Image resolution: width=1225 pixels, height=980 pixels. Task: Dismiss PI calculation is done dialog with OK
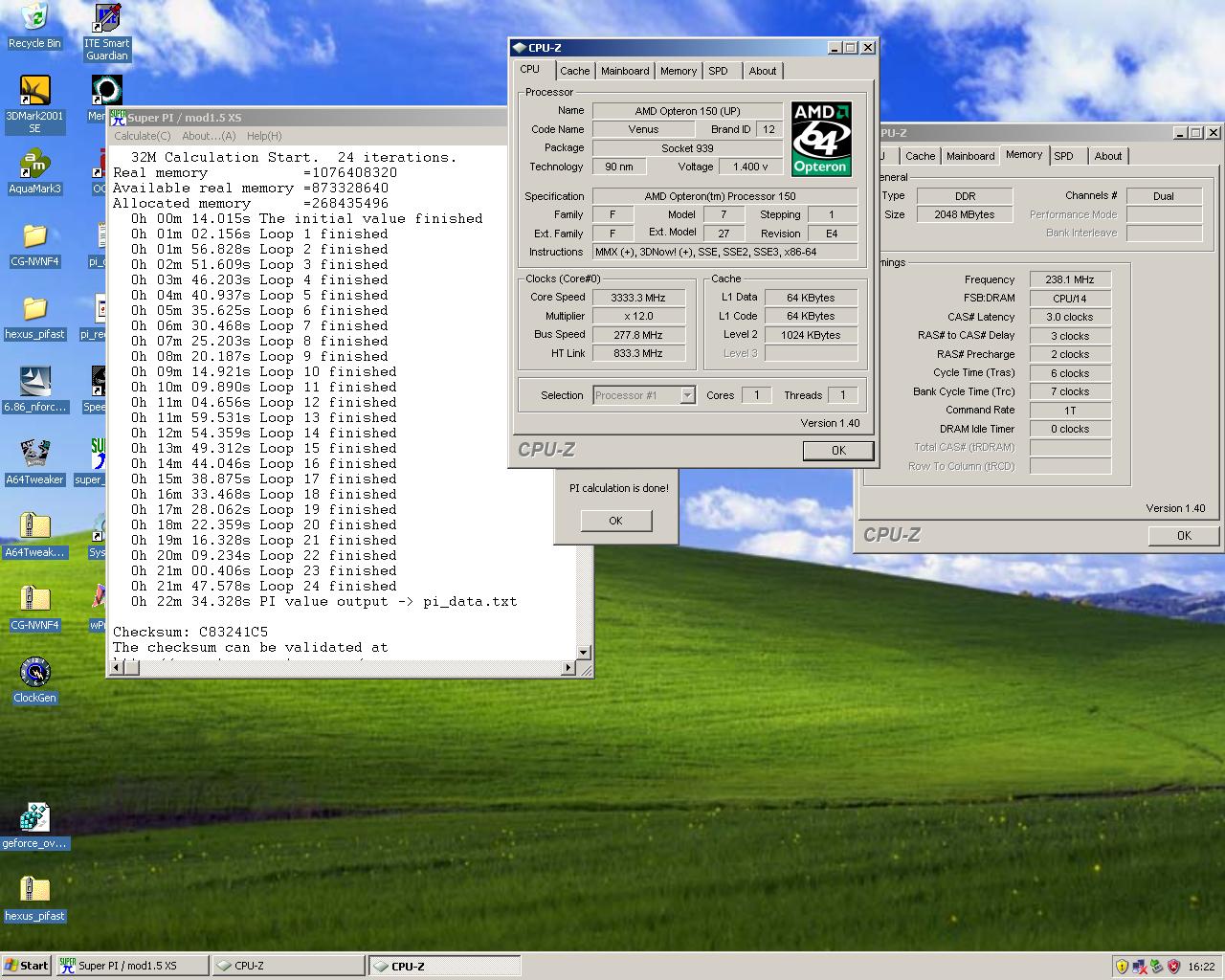pyautogui.click(x=615, y=521)
